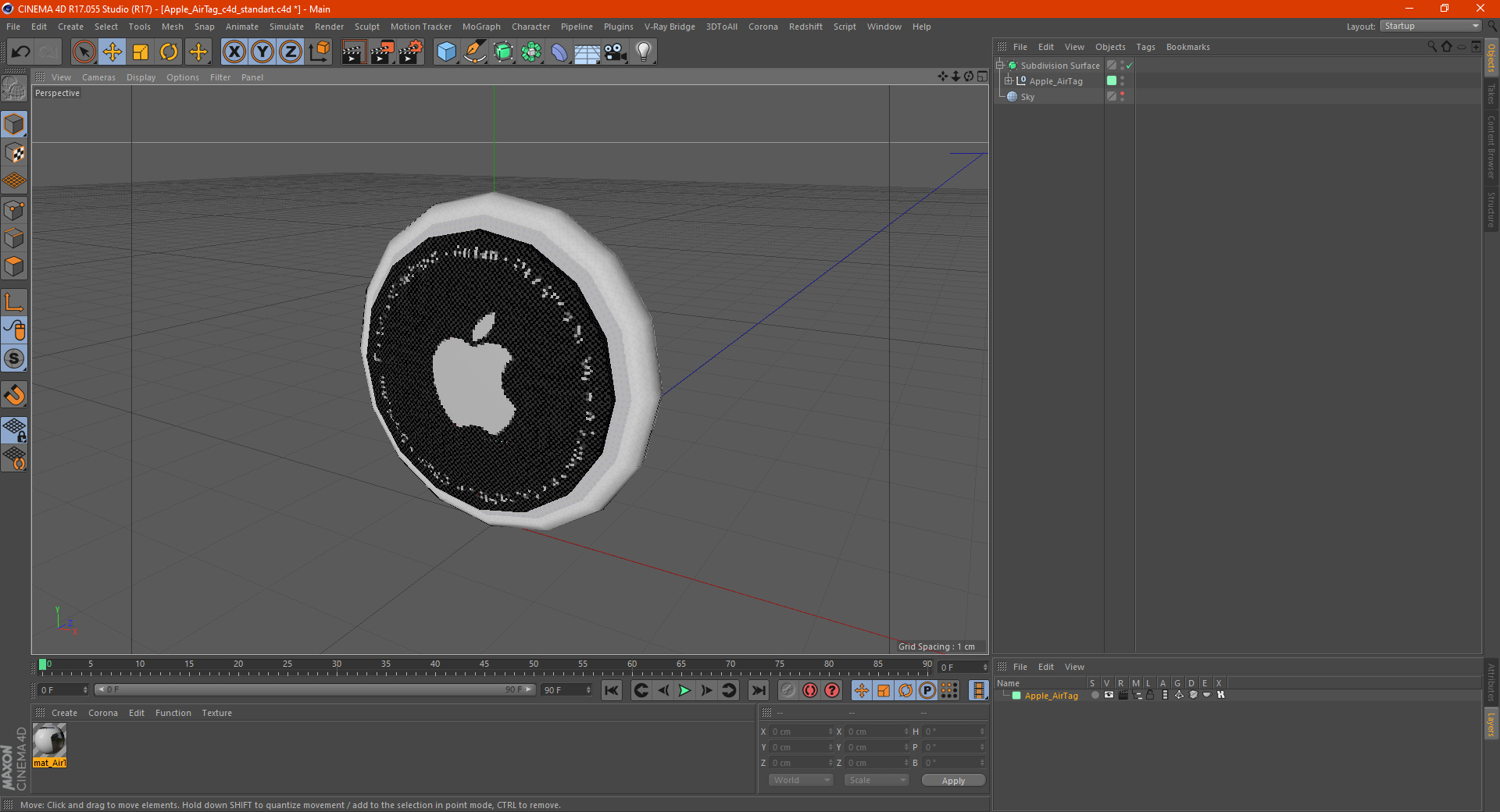Select the Live Selection tool

coord(84,52)
